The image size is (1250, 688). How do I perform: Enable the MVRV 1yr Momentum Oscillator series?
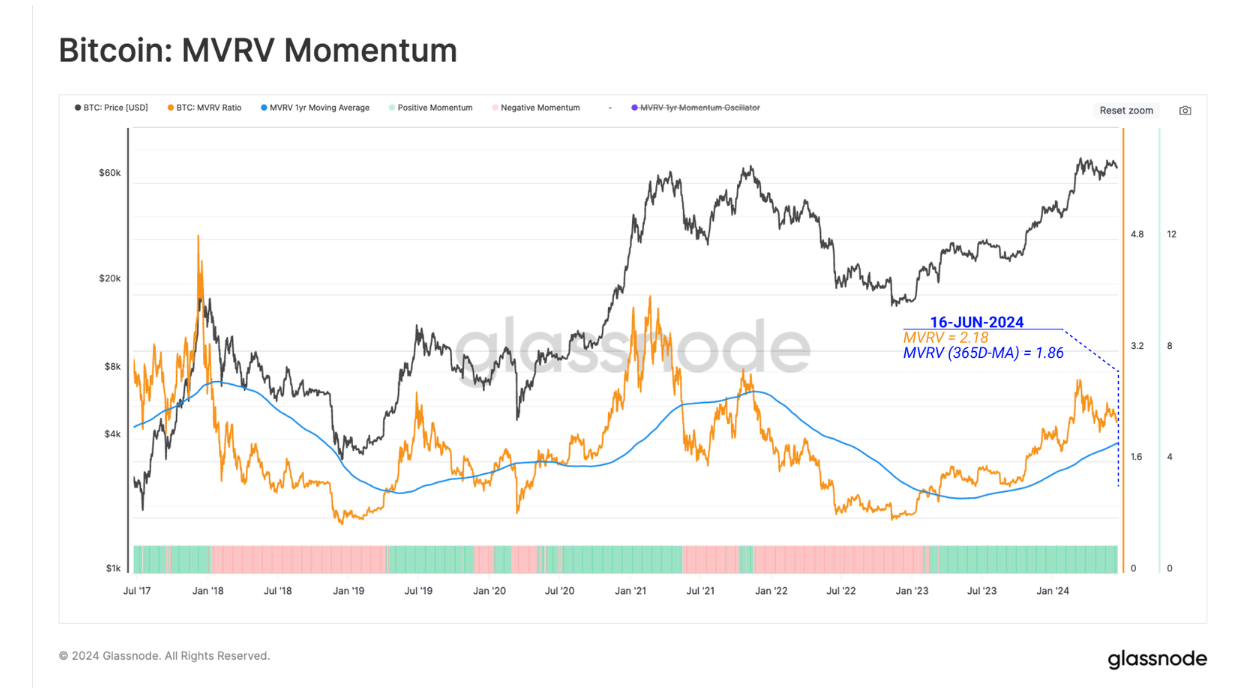(x=697, y=108)
